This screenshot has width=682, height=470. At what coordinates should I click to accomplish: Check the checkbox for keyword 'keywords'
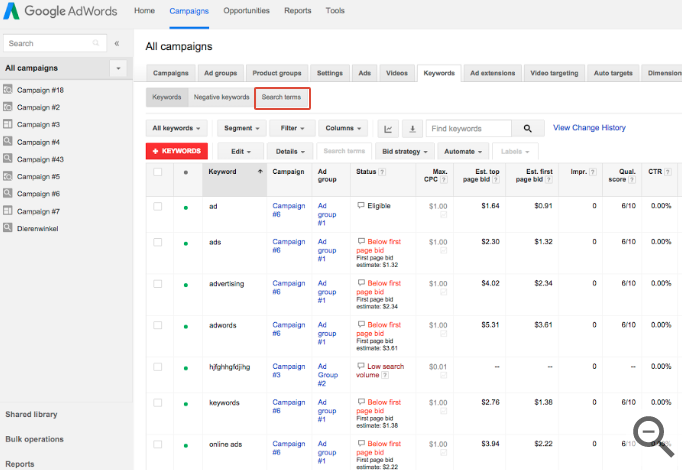point(157,403)
